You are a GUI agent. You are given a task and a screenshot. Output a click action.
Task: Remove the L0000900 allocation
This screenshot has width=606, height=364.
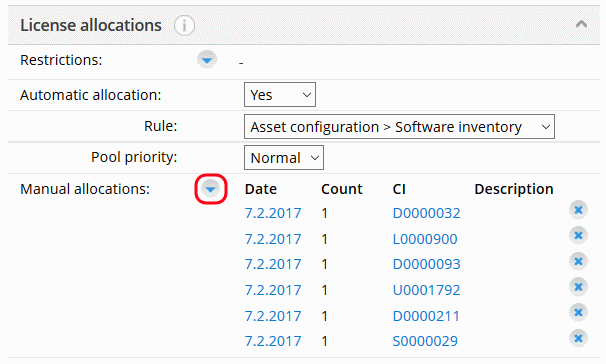click(x=578, y=235)
